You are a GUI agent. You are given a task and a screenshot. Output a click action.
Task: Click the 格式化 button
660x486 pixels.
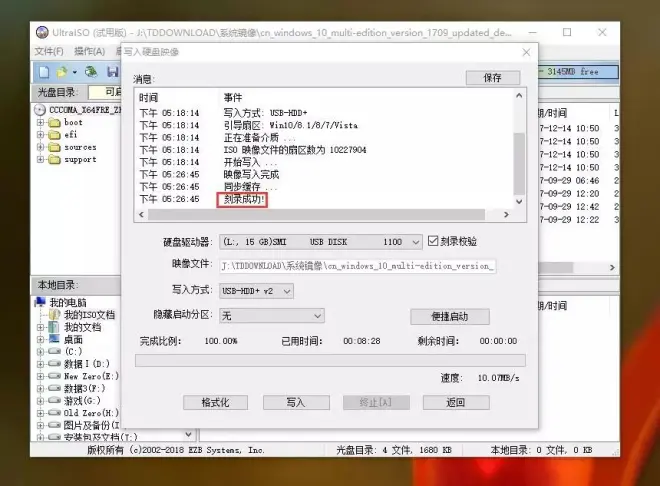[216, 402]
